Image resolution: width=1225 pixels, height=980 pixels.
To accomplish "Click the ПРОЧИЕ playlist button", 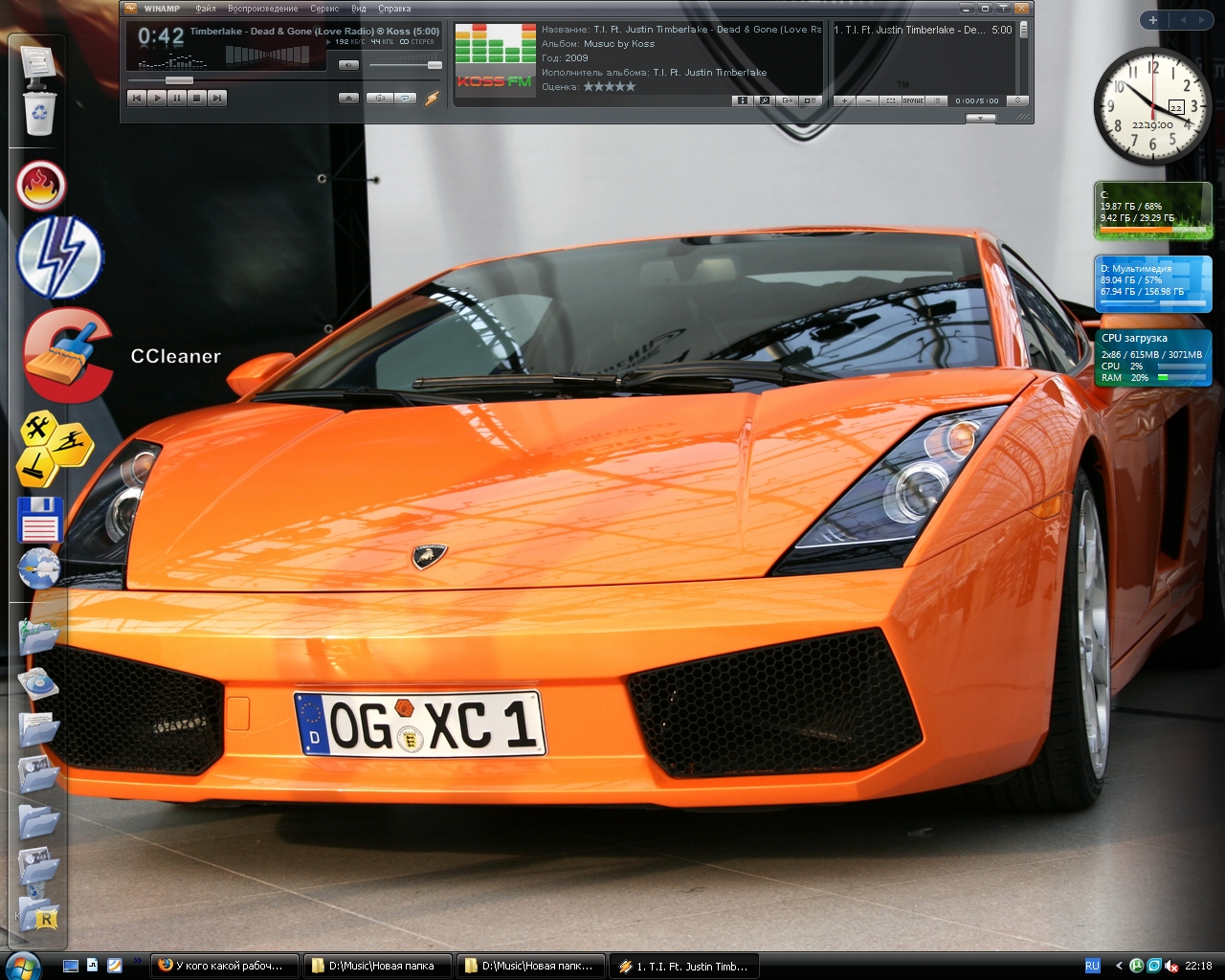I will (x=913, y=100).
